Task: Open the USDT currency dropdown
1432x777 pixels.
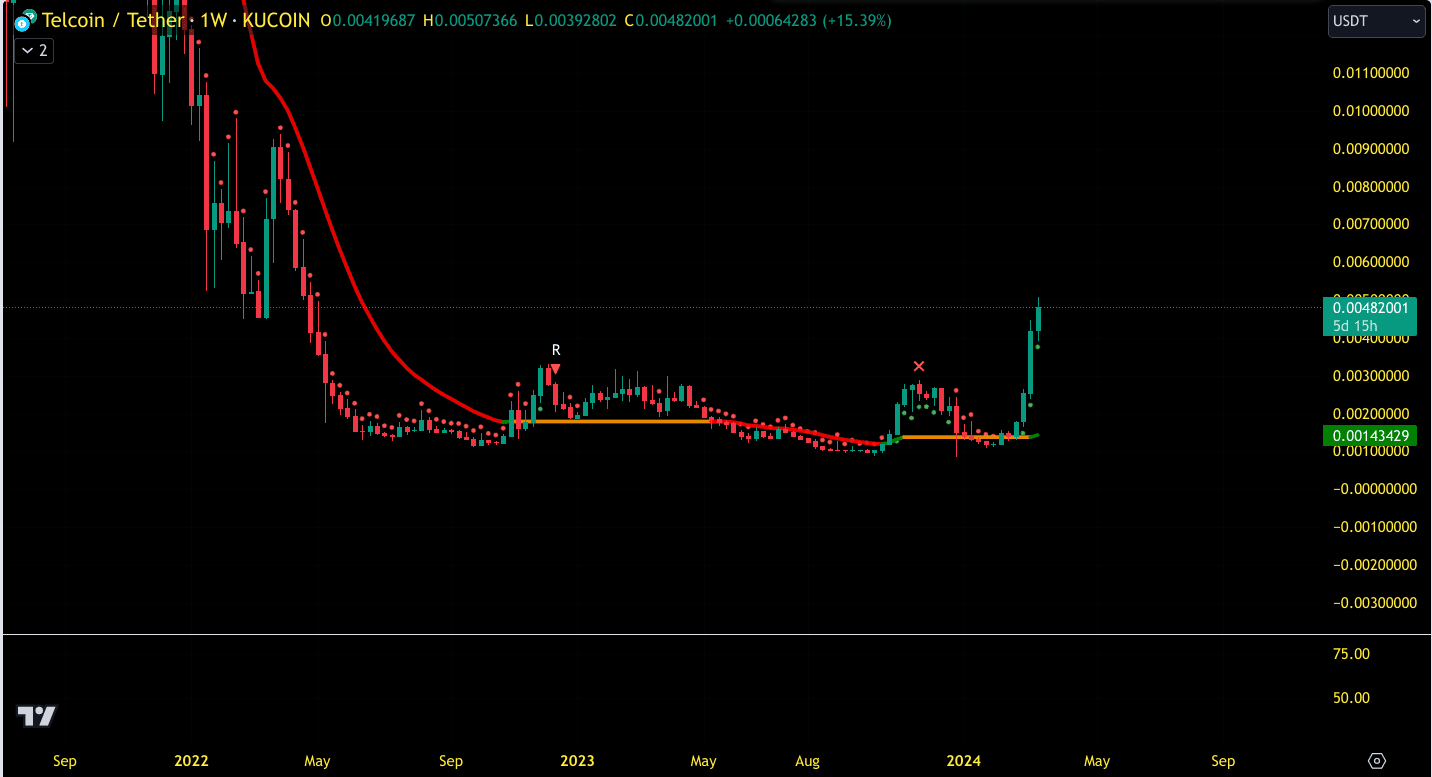Action: (1376, 20)
